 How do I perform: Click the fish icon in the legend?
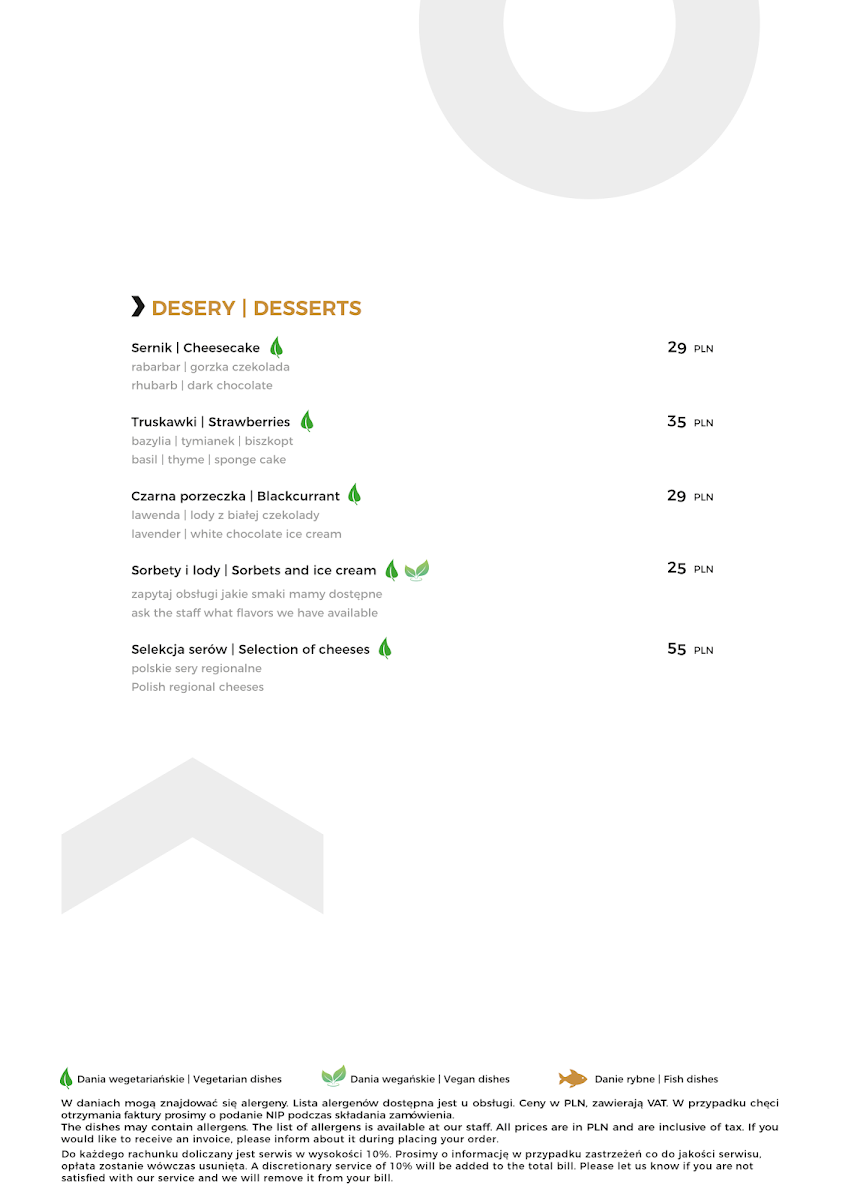coord(573,1078)
